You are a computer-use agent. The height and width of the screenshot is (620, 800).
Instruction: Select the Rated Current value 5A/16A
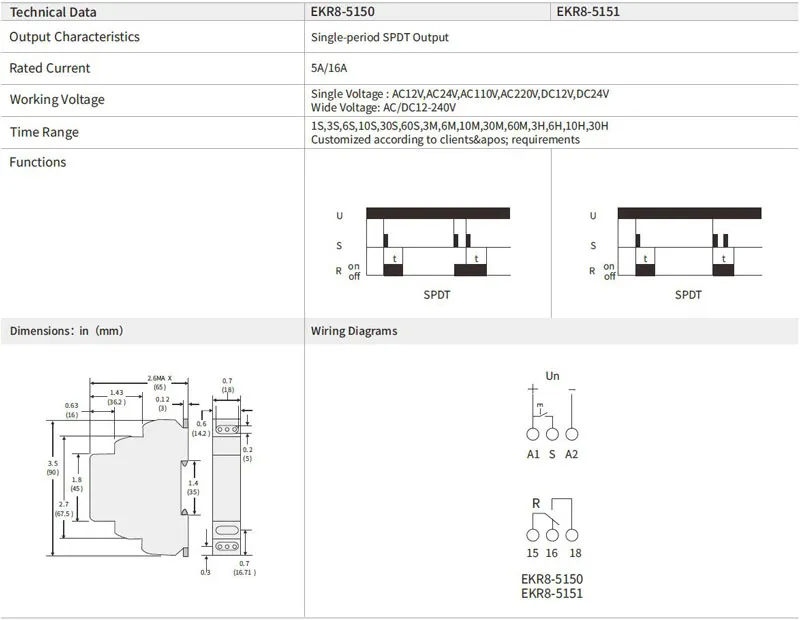pos(327,68)
